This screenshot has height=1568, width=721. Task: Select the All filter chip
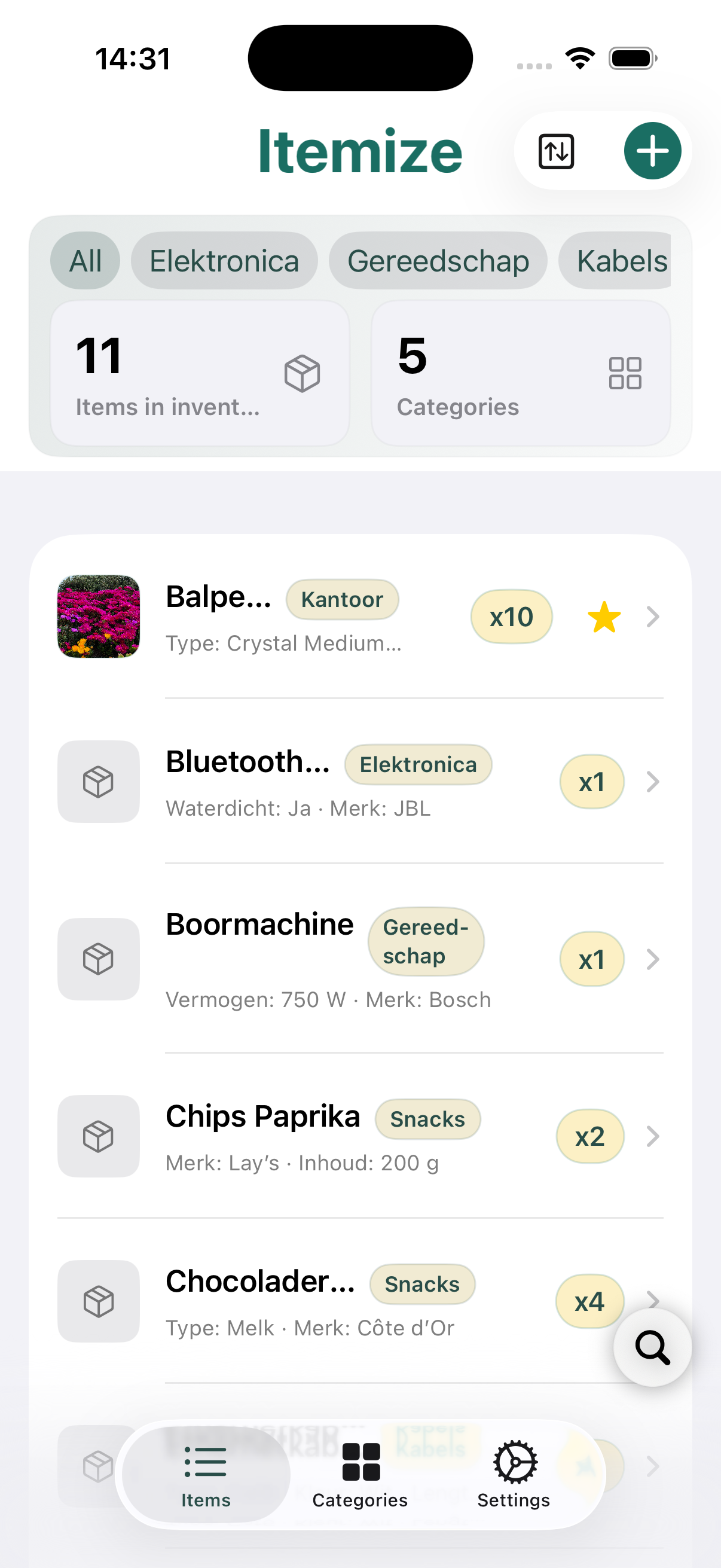(84, 260)
